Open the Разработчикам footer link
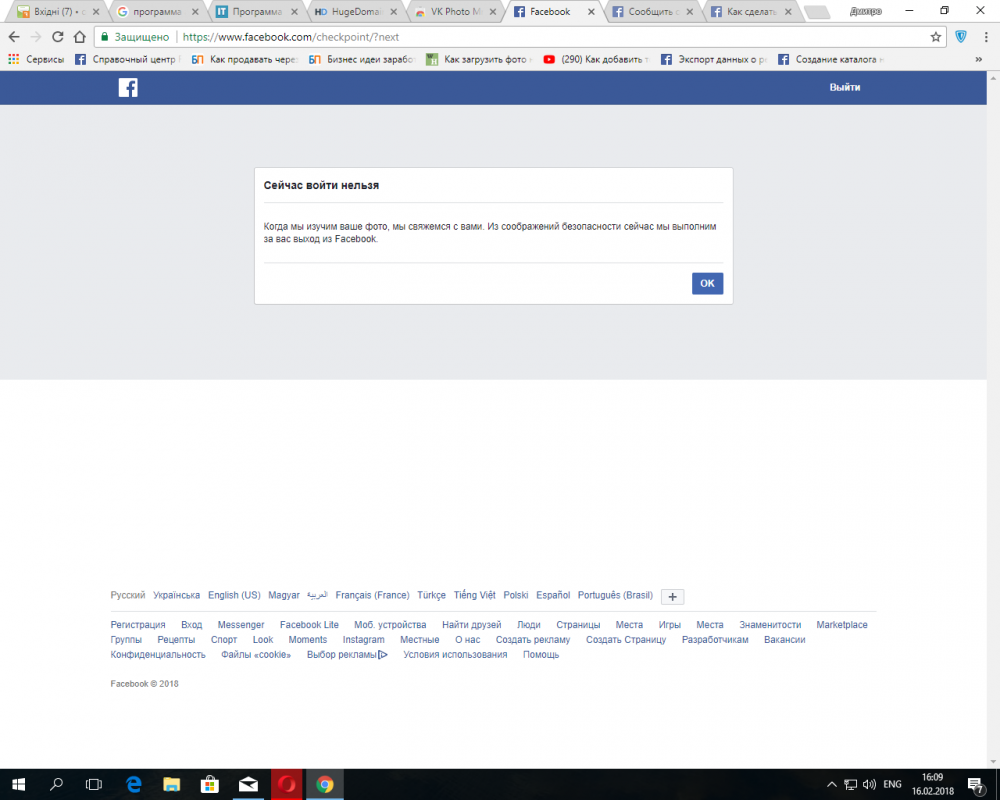The image size is (1000, 800). pos(715,639)
